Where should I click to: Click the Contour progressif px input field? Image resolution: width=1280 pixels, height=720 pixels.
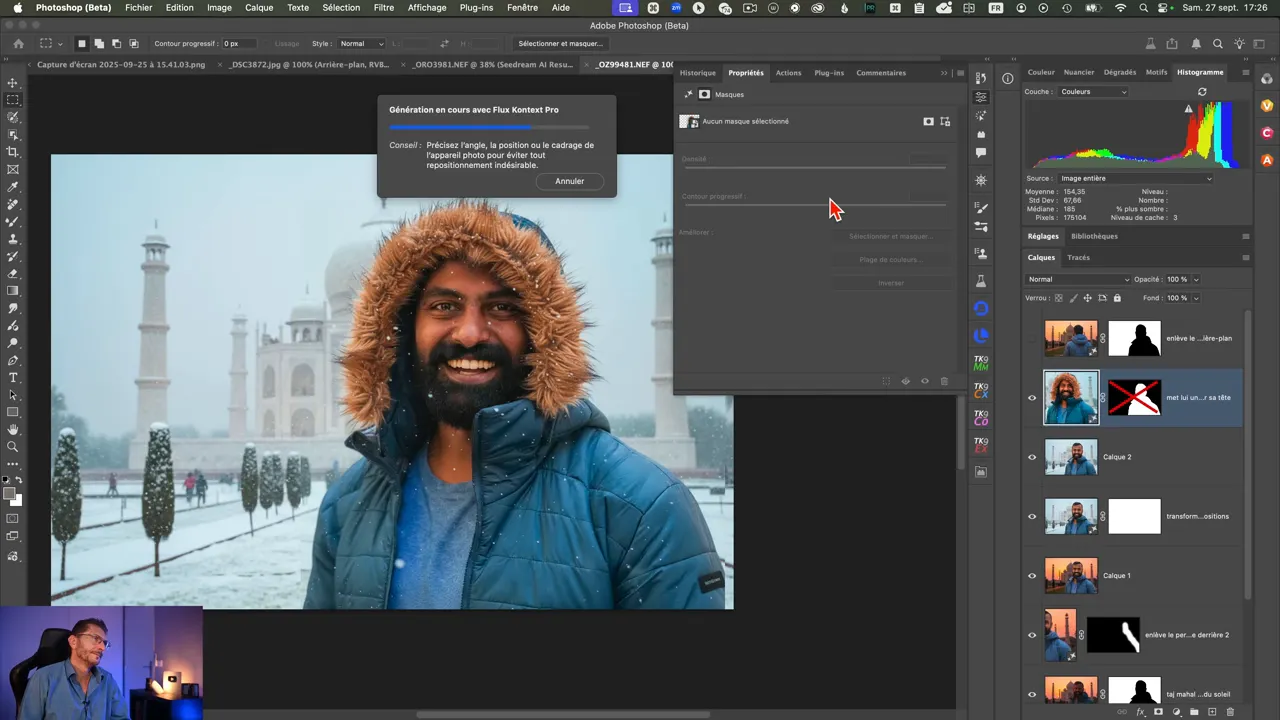pyautogui.click(x=238, y=44)
